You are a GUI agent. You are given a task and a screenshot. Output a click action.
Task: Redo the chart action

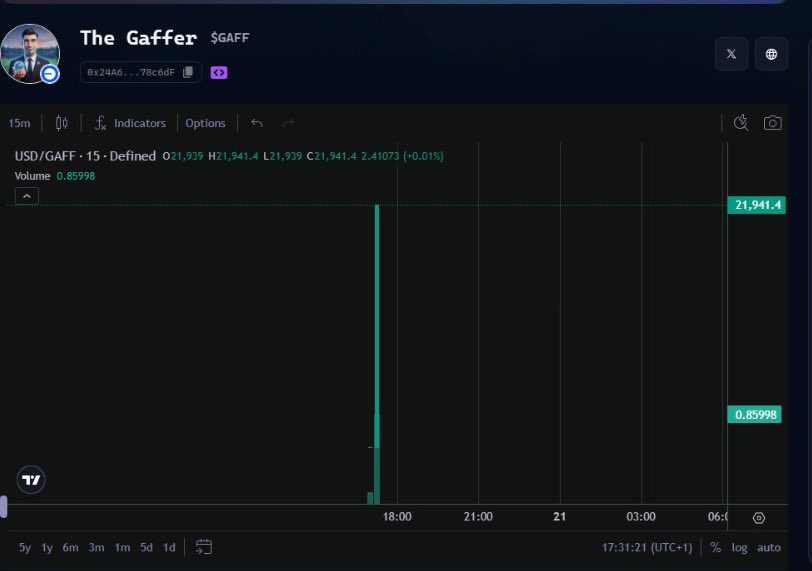(x=288, y=123)
